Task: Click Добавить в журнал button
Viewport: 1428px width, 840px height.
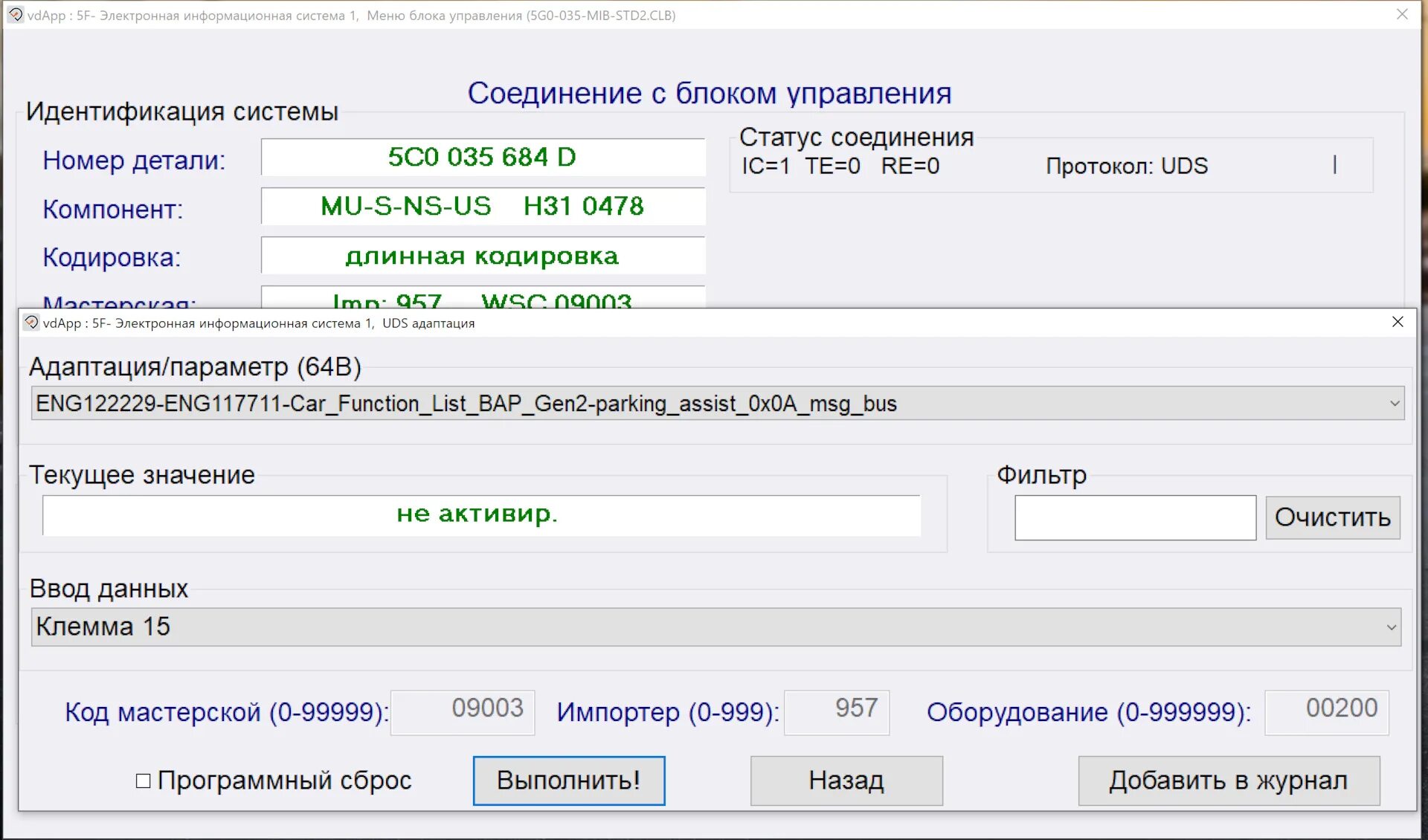Action: (x=1229, y=781)
